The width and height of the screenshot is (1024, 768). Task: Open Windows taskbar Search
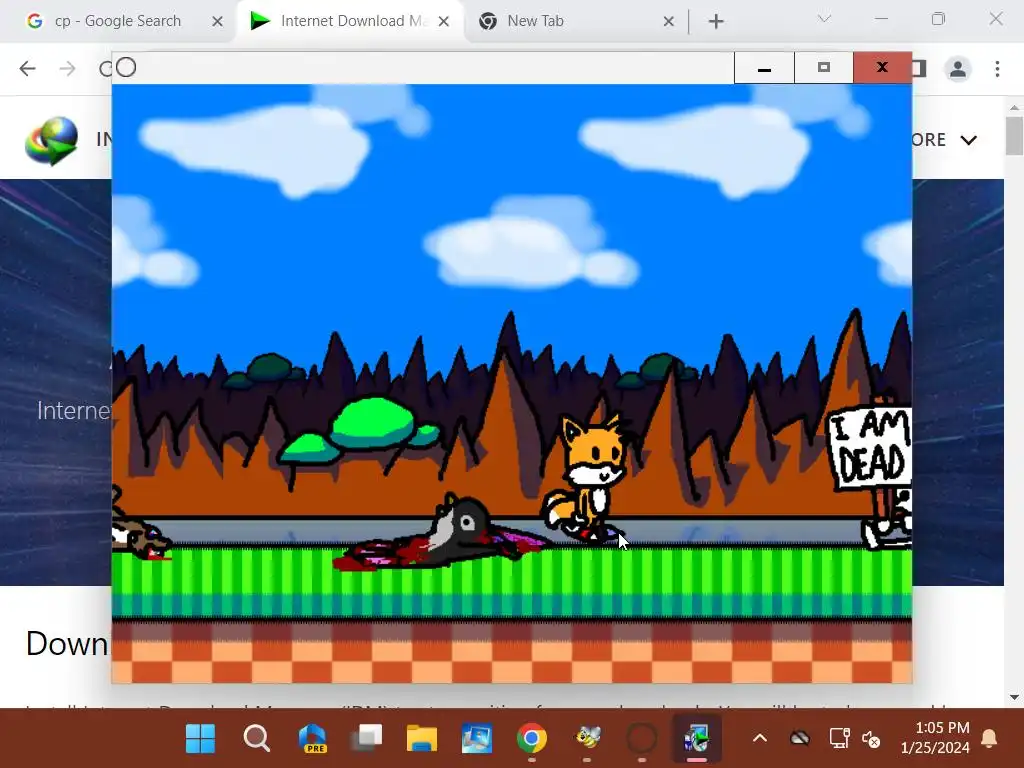click(x=256, y=739)
